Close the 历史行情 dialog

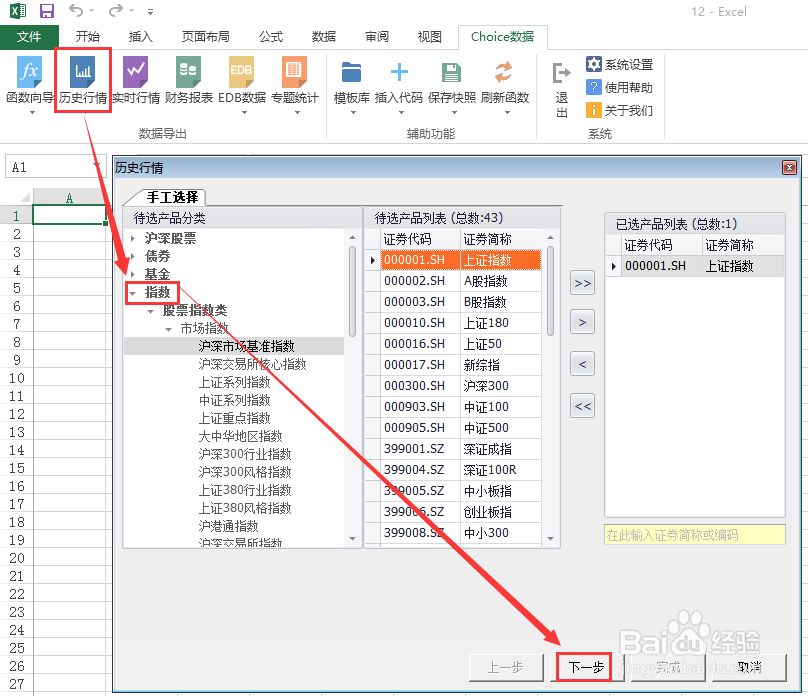pyautogui.click(x=789, y=167)
